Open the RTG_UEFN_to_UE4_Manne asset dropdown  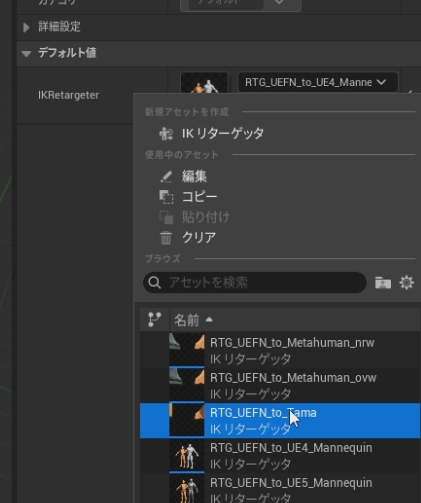pyautogui.click(x=318, y=82)
